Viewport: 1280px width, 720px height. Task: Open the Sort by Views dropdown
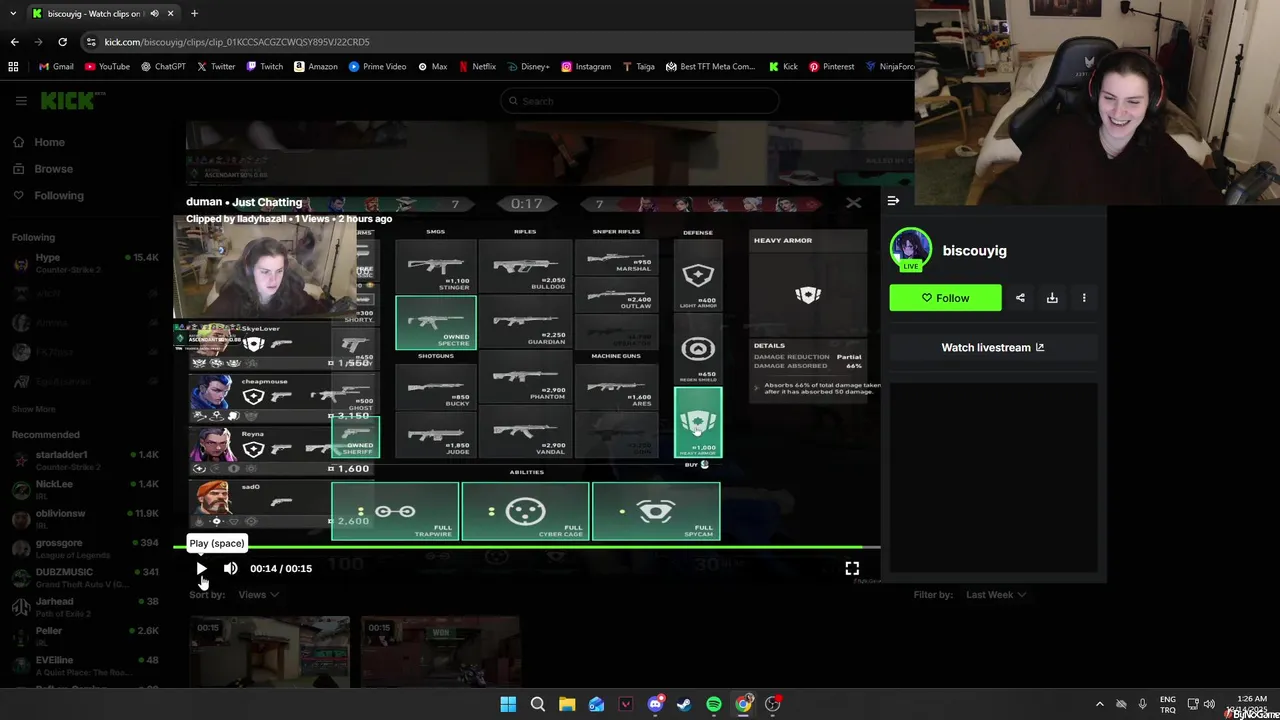[258, 595]
